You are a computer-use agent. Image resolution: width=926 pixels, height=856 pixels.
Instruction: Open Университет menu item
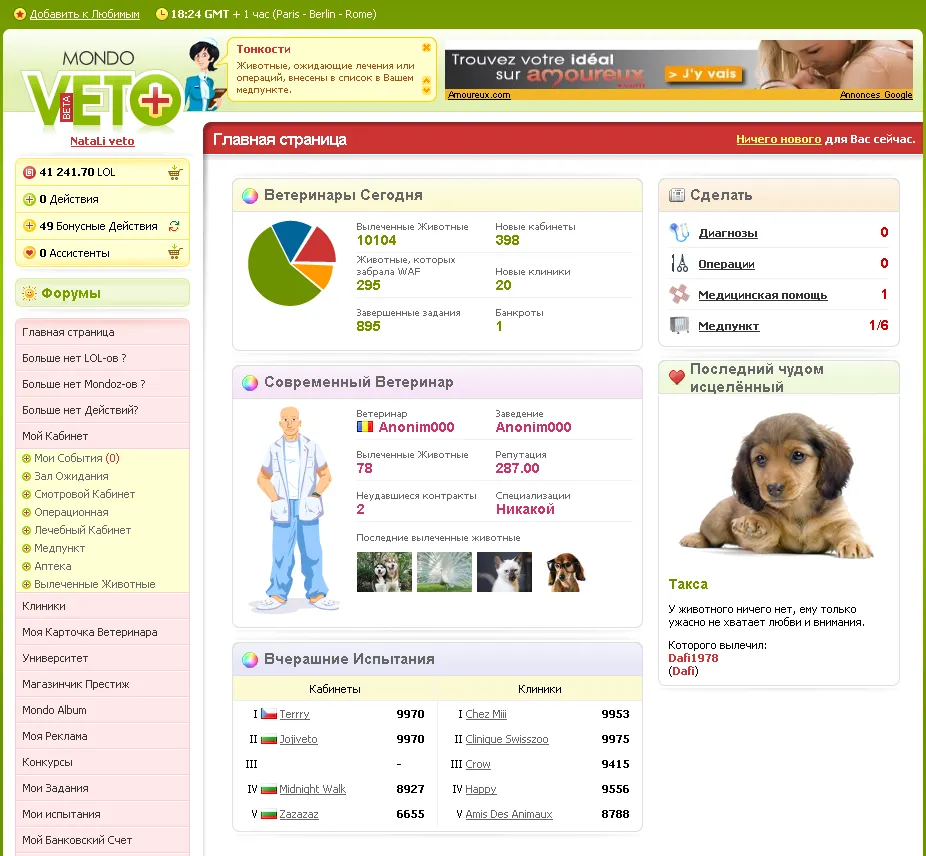click(x=102, y=658)
